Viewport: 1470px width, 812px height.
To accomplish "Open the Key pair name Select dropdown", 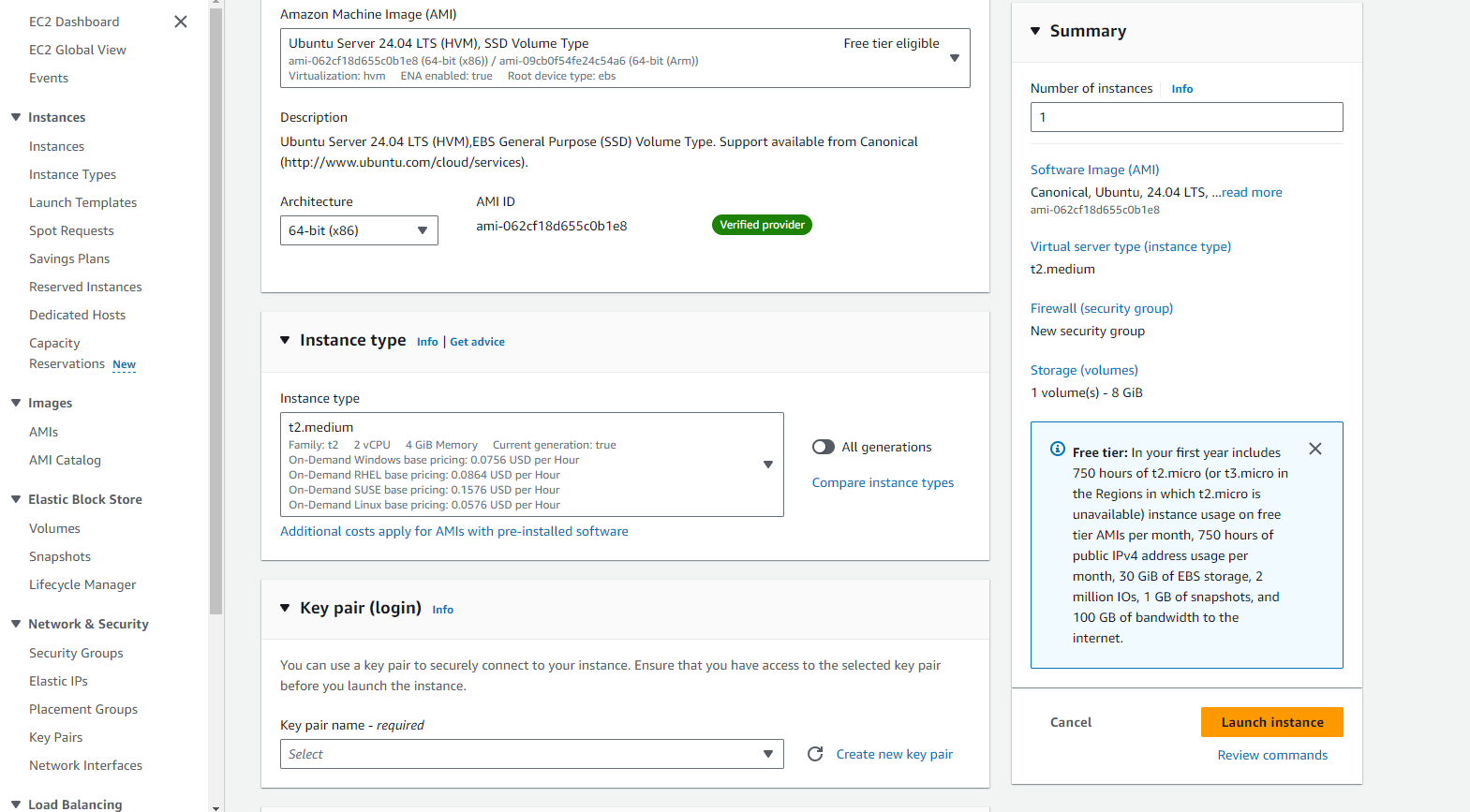I will pyautogui.click(x=531, y=754).
